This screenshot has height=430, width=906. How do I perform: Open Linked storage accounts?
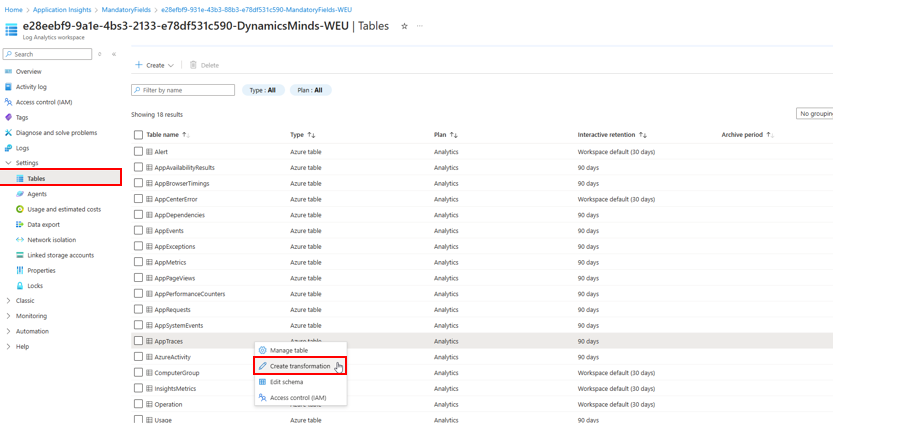[x=61, y=255]
